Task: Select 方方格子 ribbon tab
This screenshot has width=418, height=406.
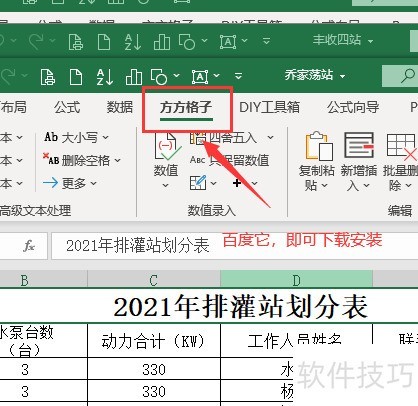Action: click(x=186, y=107)
